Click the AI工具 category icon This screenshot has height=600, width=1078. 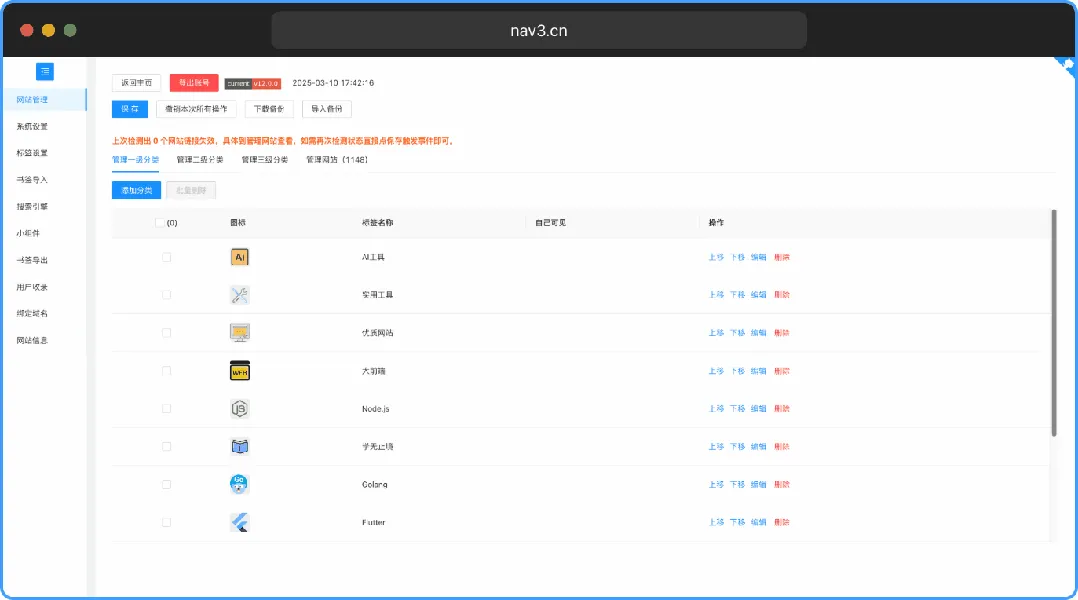[x=239, y=257]
